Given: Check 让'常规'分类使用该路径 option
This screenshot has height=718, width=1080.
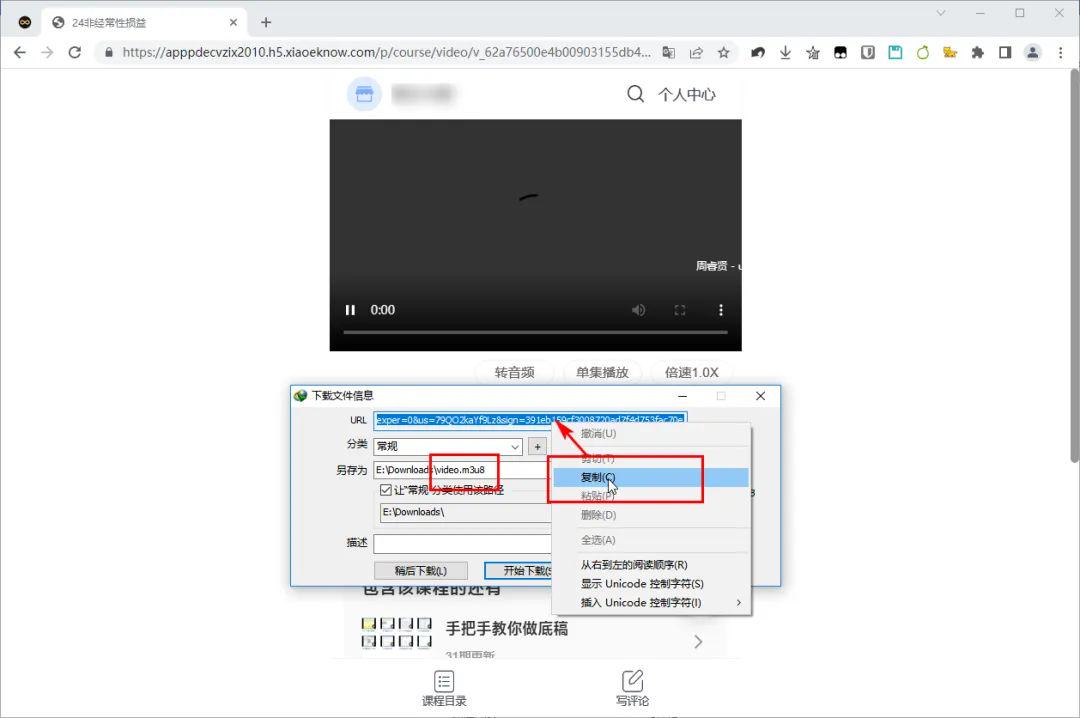Looking at the screenshot, I should [x=385, y=489].
